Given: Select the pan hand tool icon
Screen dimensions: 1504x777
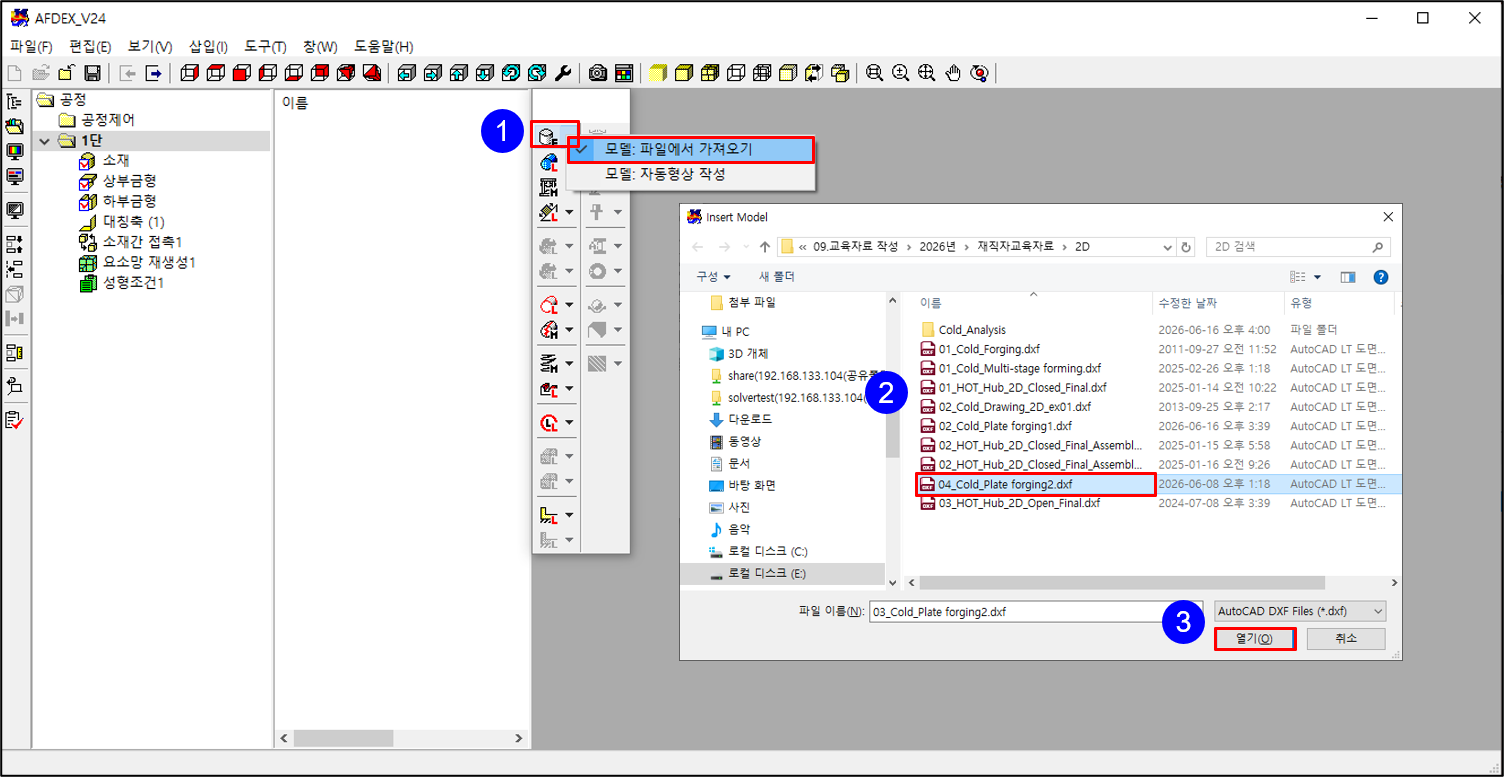Looking at the screenshot, I should pyautogui.click(x=953, y=73).
